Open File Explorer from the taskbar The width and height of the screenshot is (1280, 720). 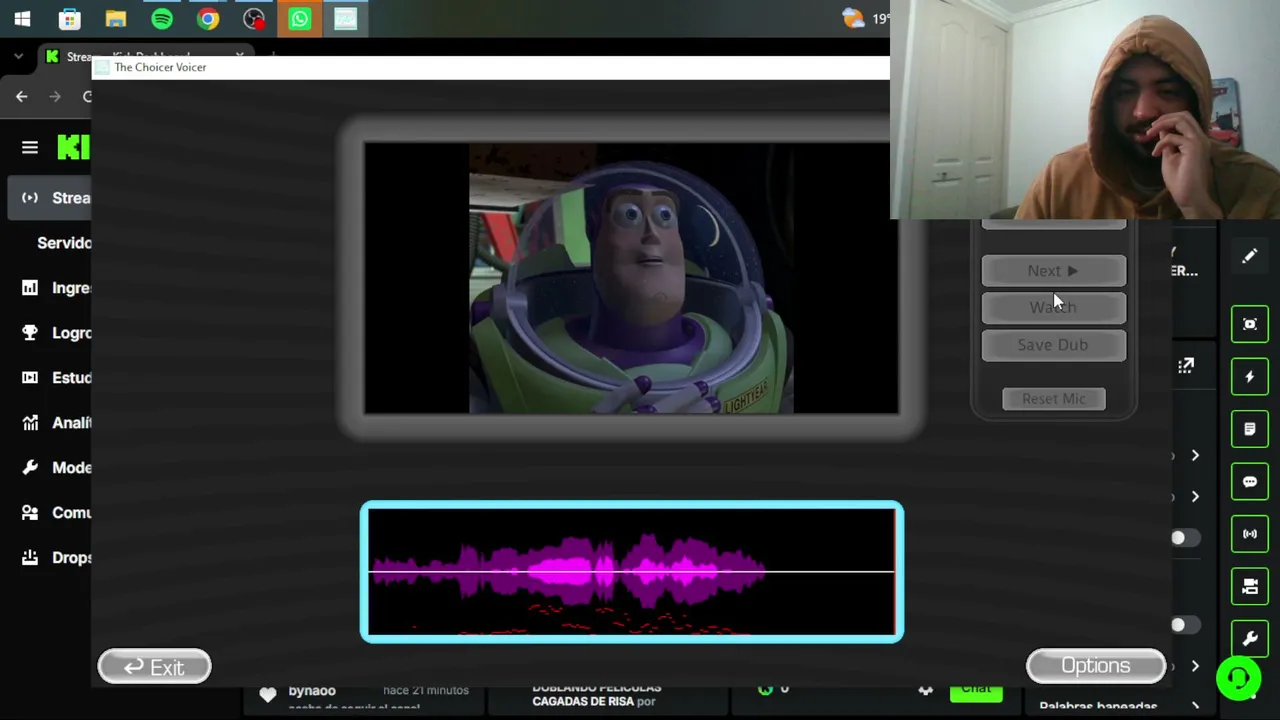coord(116,18)
